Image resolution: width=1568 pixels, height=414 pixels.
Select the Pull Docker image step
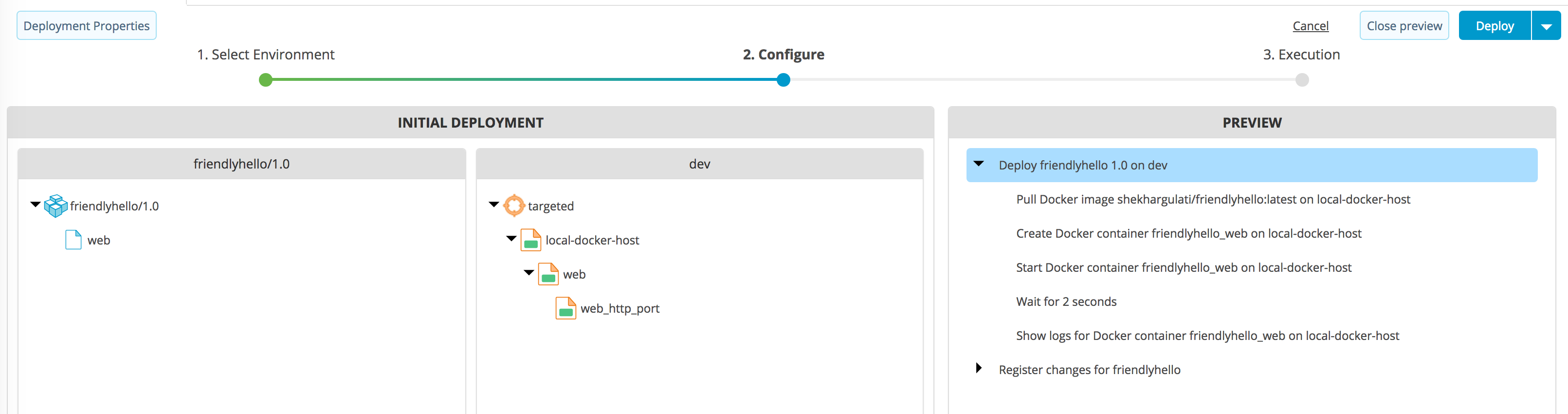(1213, 199)
